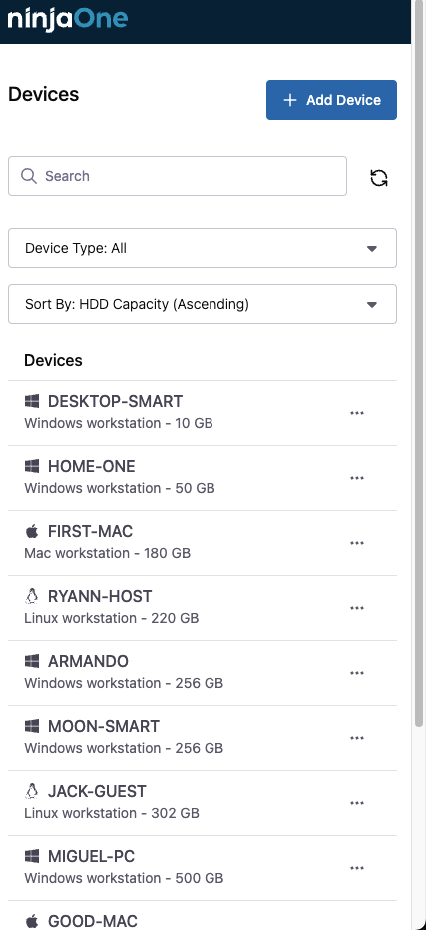
Task: Select the MIGUEL-PC device entry
Action: pos(202,868)
